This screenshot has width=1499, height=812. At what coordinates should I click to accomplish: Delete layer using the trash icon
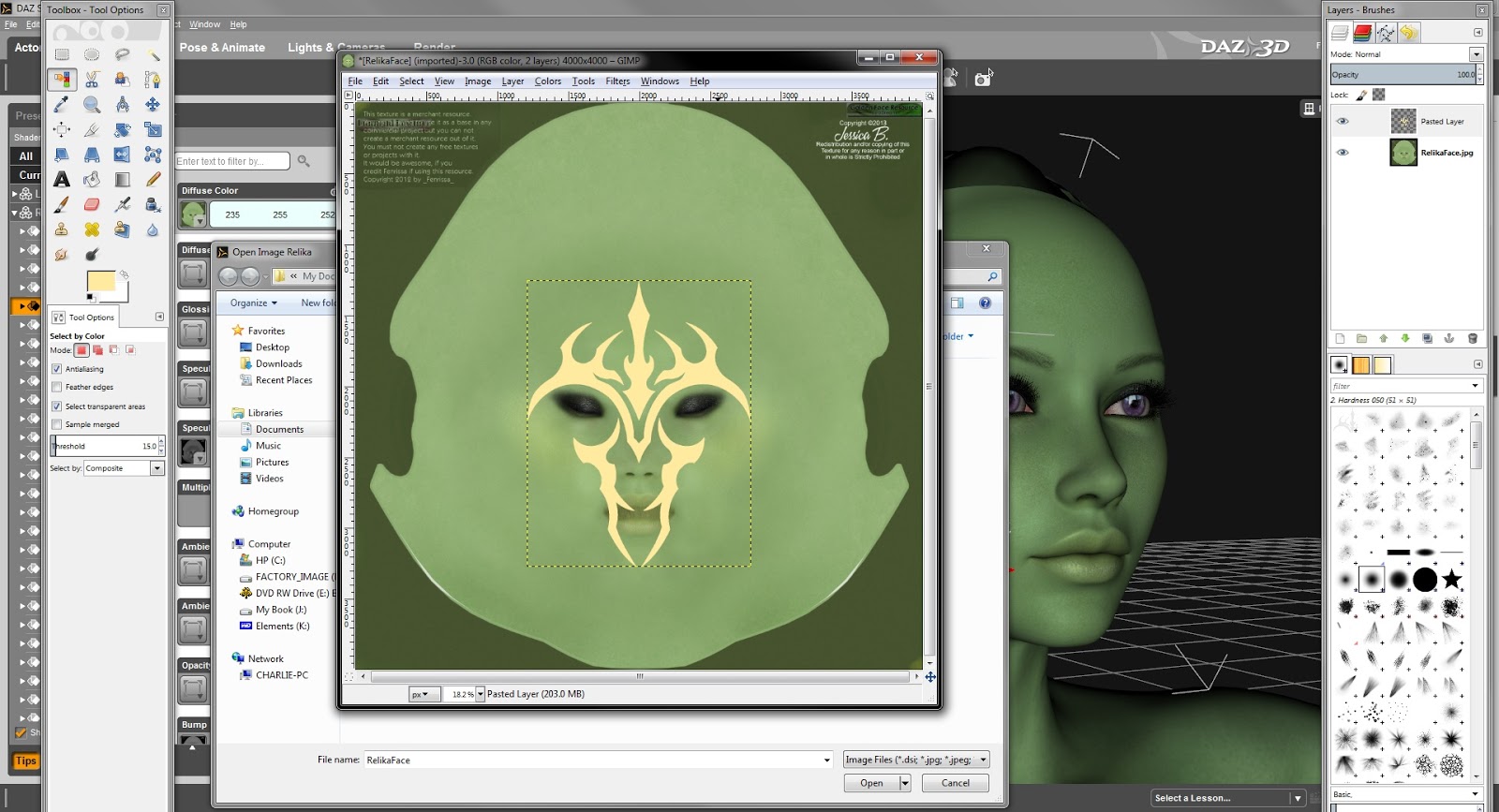[x=1472, y=338]
